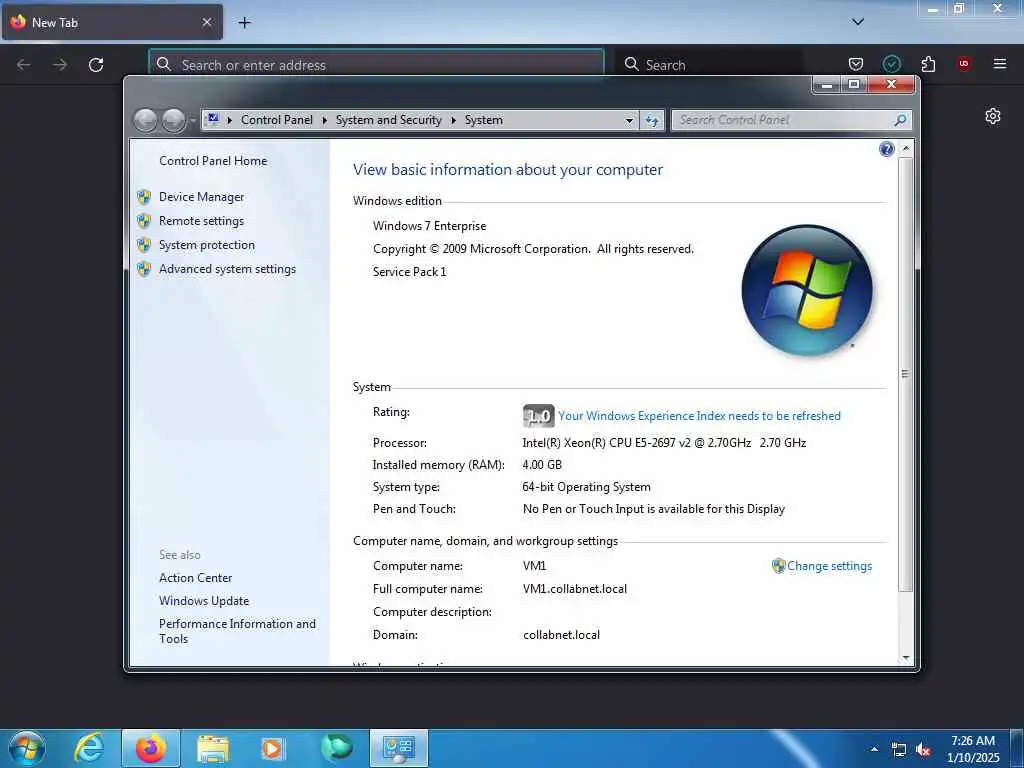This screenshot has height=768, width=1024.
Task: Click the scrollbar down arrow in System window
Action: click(x=906, y=658)
